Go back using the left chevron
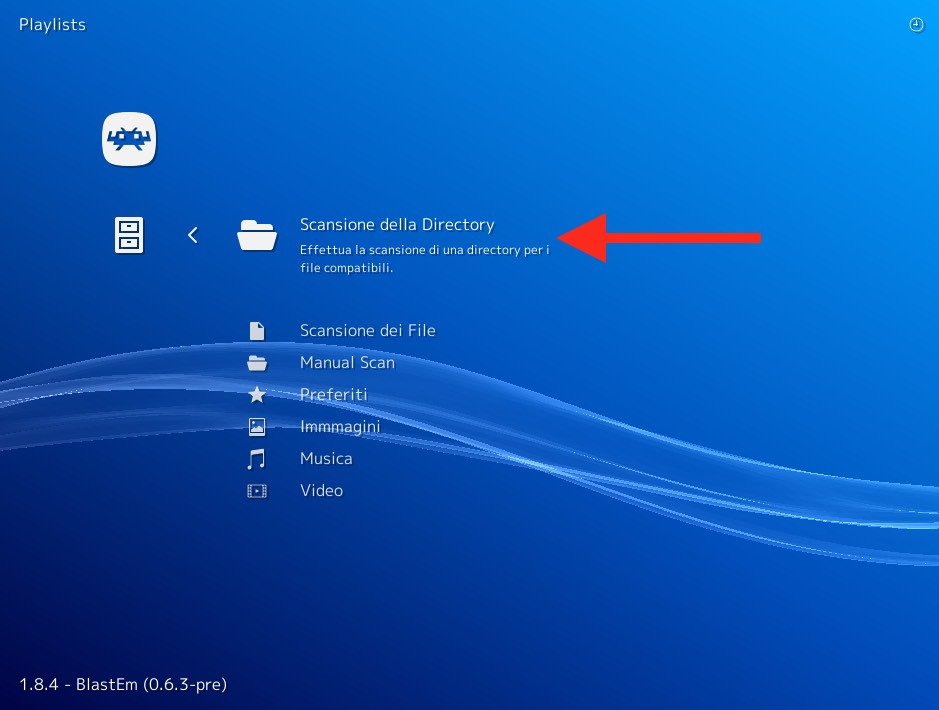This screenshot has width=939, height=710. 192,235
